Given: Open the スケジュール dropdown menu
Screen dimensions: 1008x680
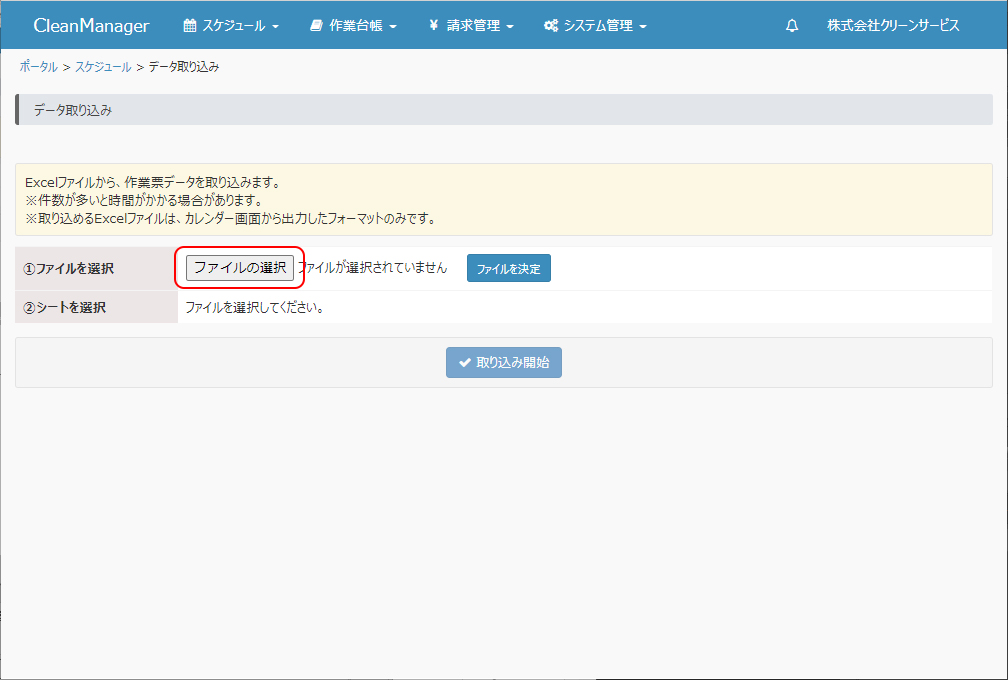Looking at the screenshot, I should (x=231, y=26).
